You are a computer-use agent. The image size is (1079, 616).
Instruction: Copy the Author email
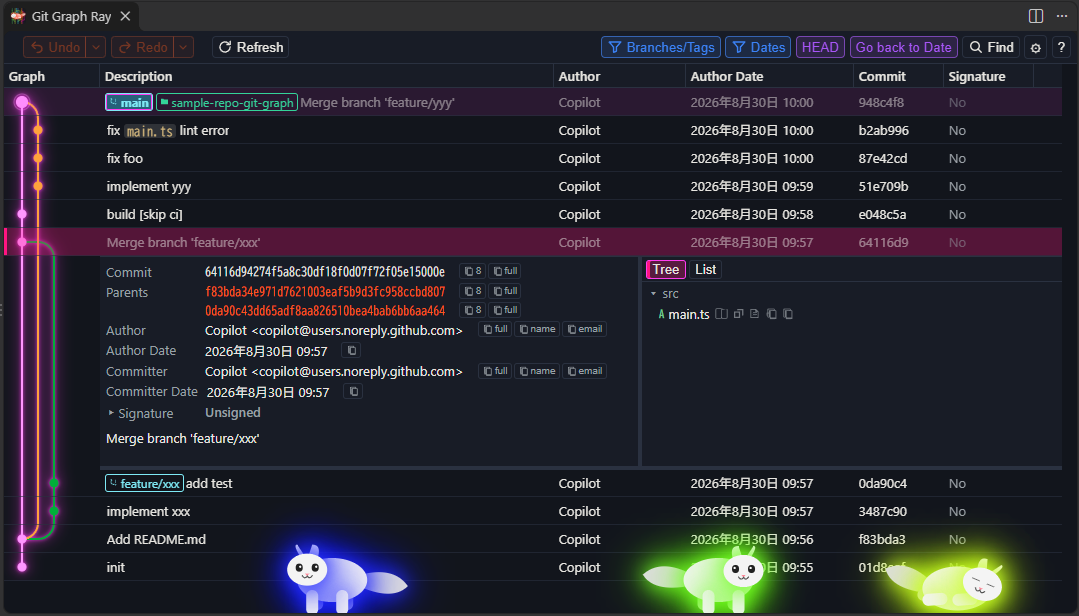584,330
